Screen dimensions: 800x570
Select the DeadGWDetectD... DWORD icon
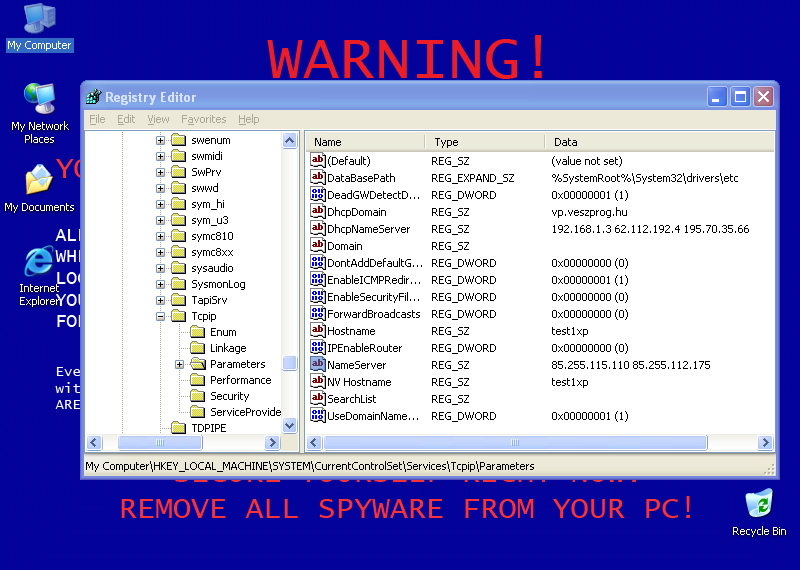[x=317, y=194]
